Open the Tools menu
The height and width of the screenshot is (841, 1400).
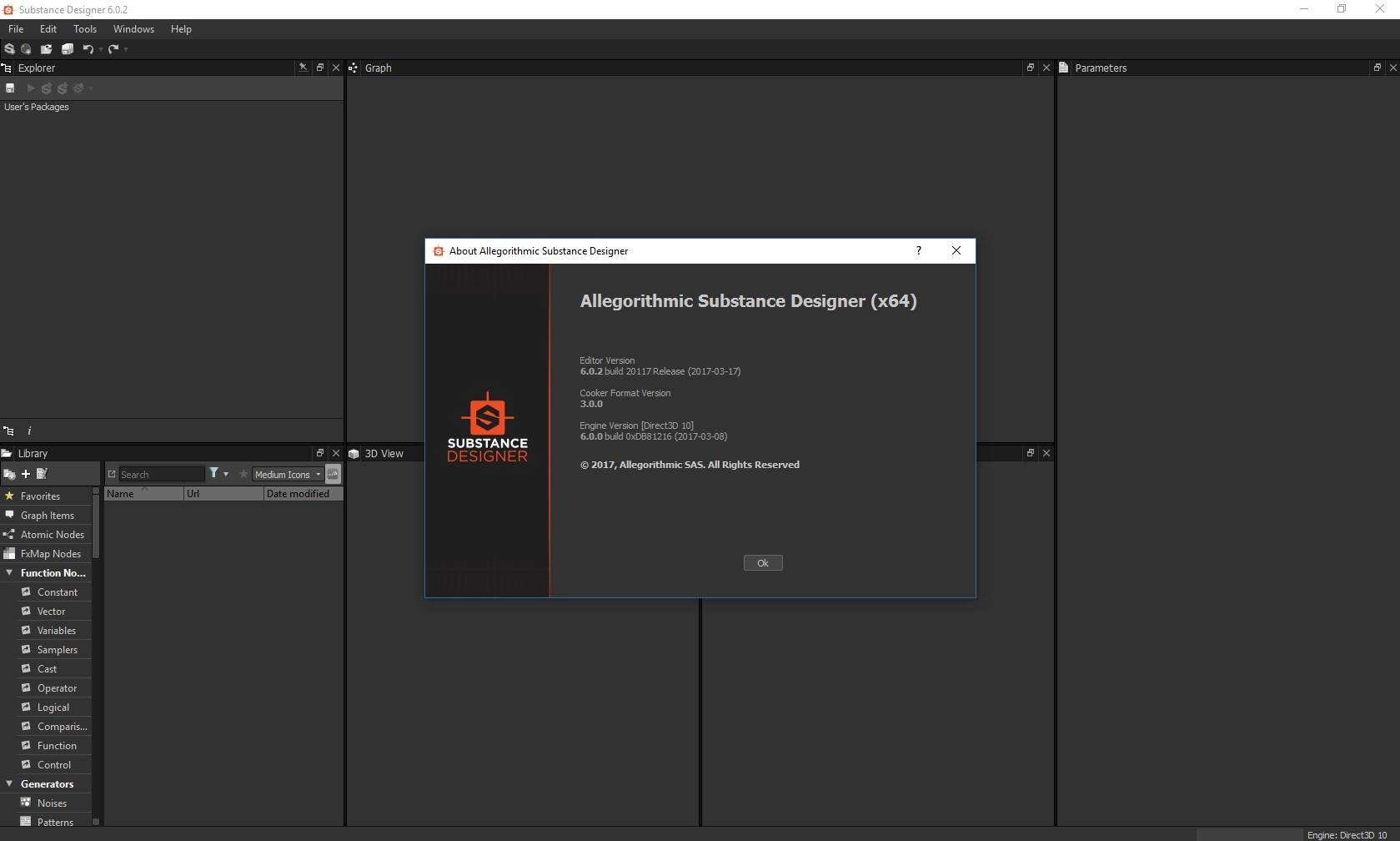[85, 28]
